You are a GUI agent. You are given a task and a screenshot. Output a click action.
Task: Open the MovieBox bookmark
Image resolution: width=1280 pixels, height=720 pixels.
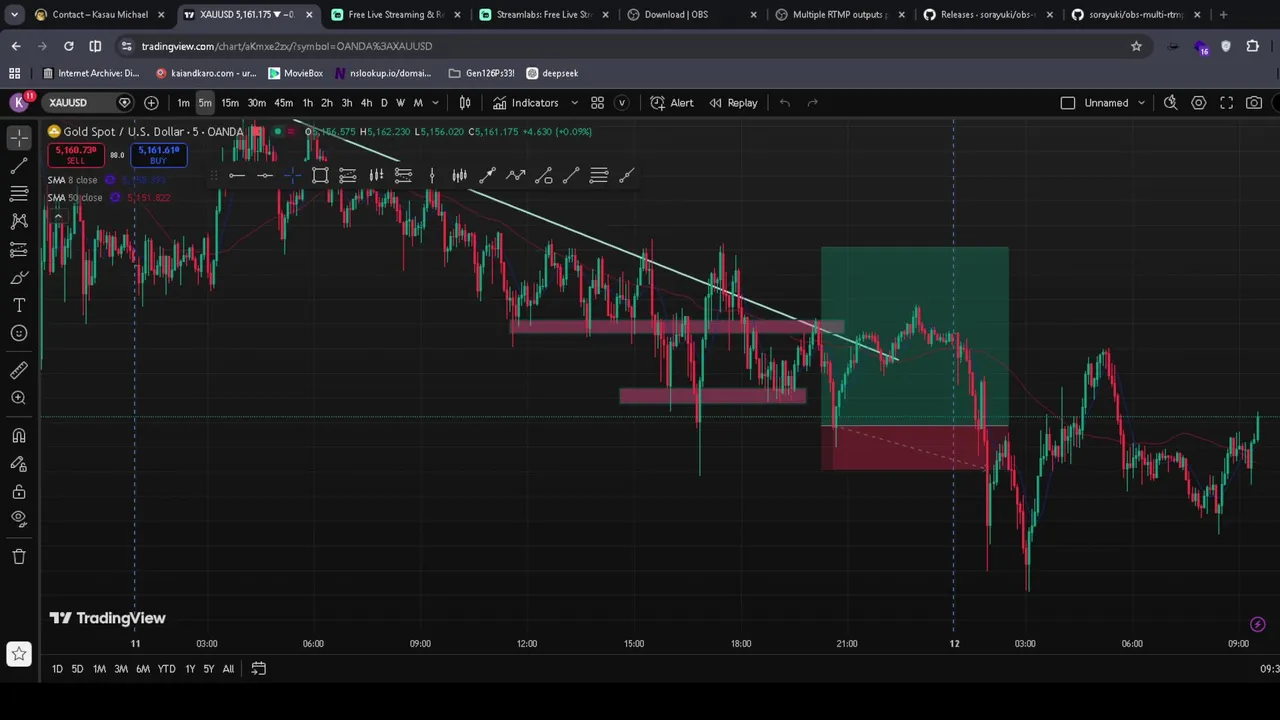(x=295, y=73)
